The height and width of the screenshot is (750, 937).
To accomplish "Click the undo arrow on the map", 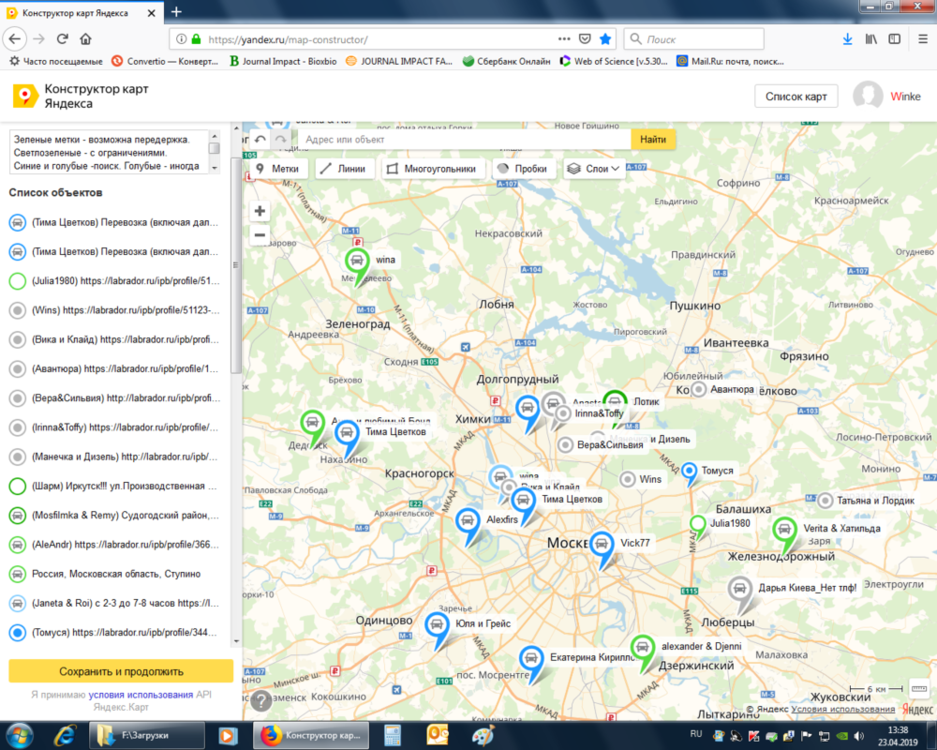I will tap(261, 140).
